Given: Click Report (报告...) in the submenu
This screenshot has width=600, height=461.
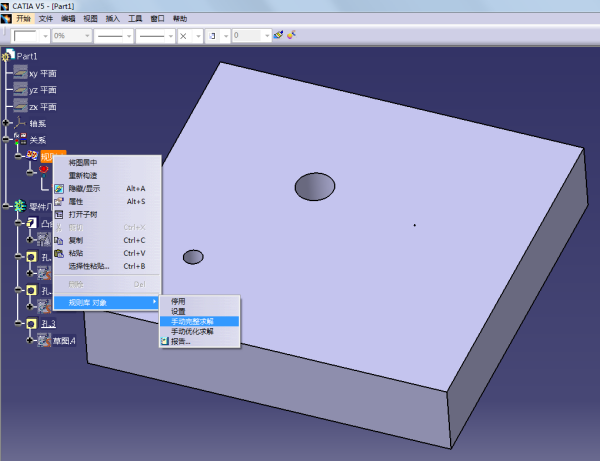Looking at the screenshot, I should point(180,341).
